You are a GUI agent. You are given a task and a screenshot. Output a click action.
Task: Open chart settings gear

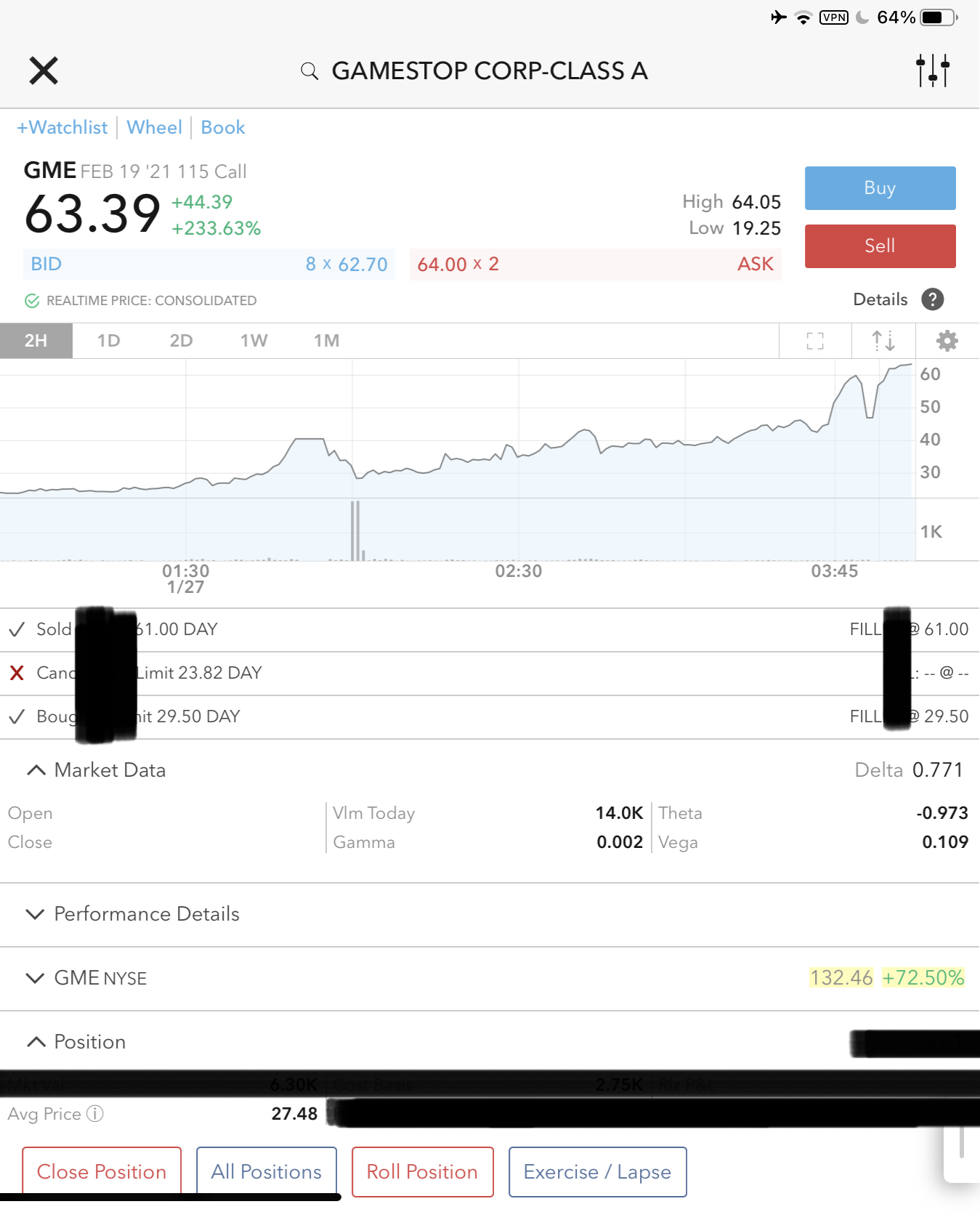(x=947, y=341)
